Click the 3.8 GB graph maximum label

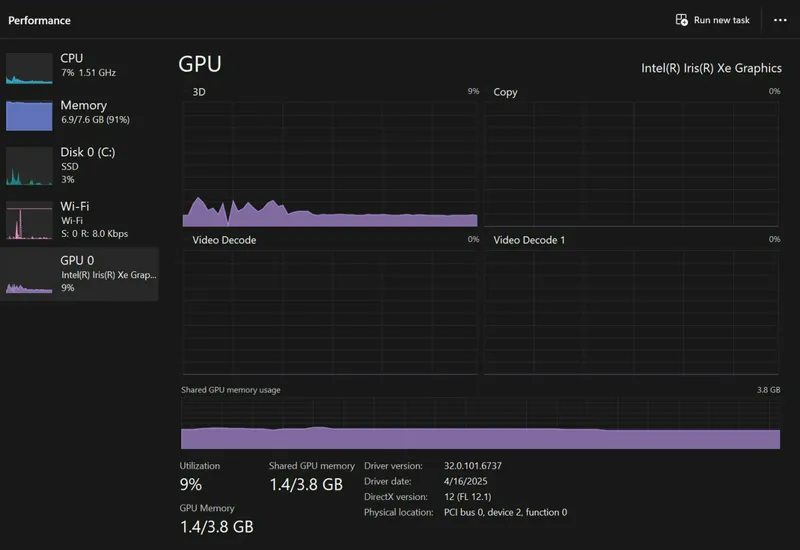768,390
